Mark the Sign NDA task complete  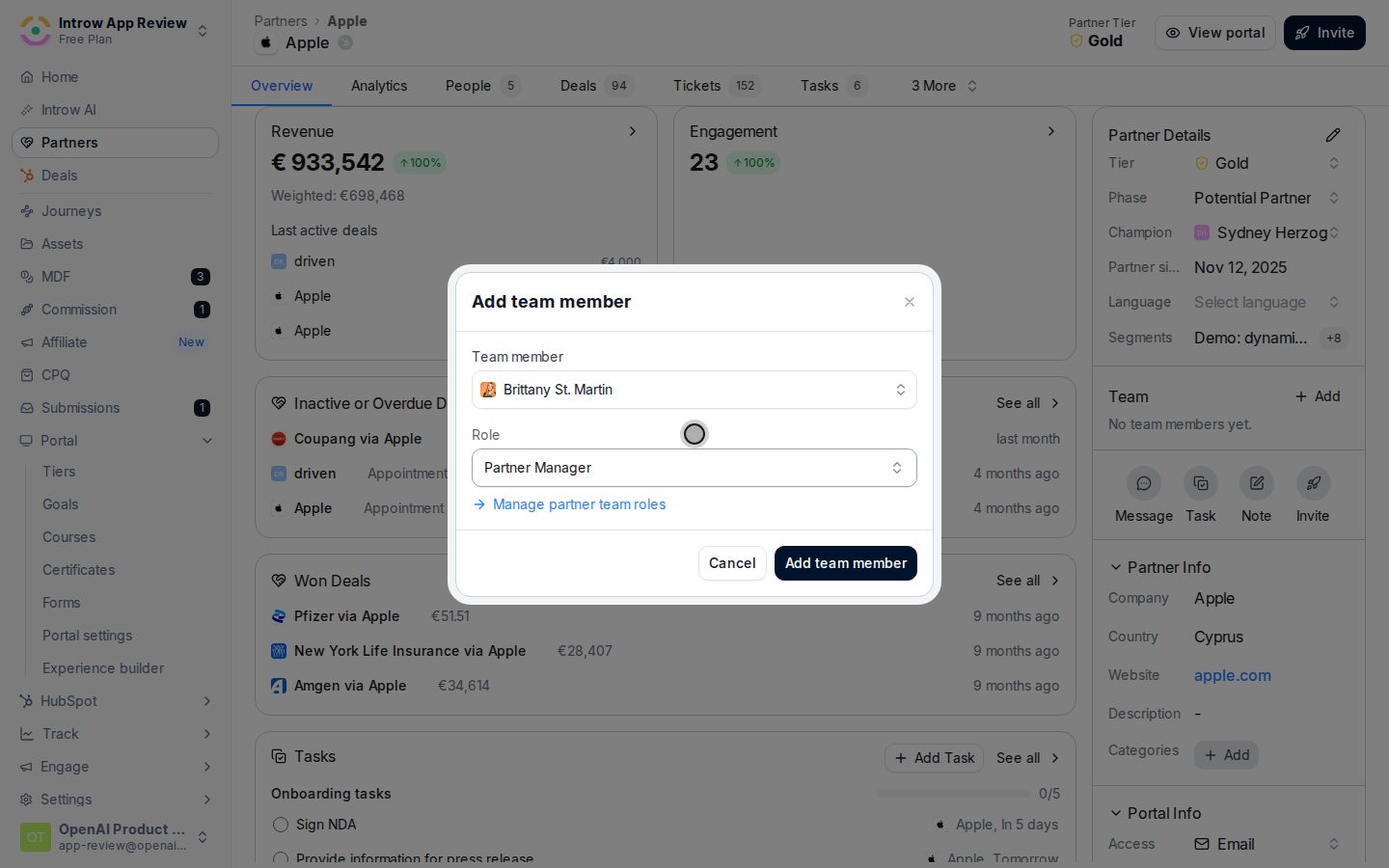click(x=281, y=825)
